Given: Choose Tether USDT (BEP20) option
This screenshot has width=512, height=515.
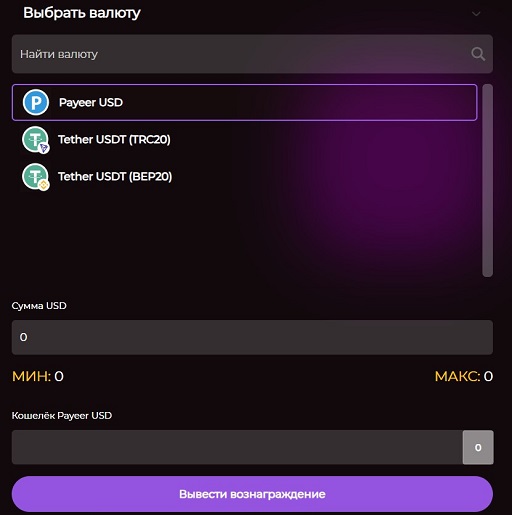Looking at the screenshot, I should tap(244, 176).
